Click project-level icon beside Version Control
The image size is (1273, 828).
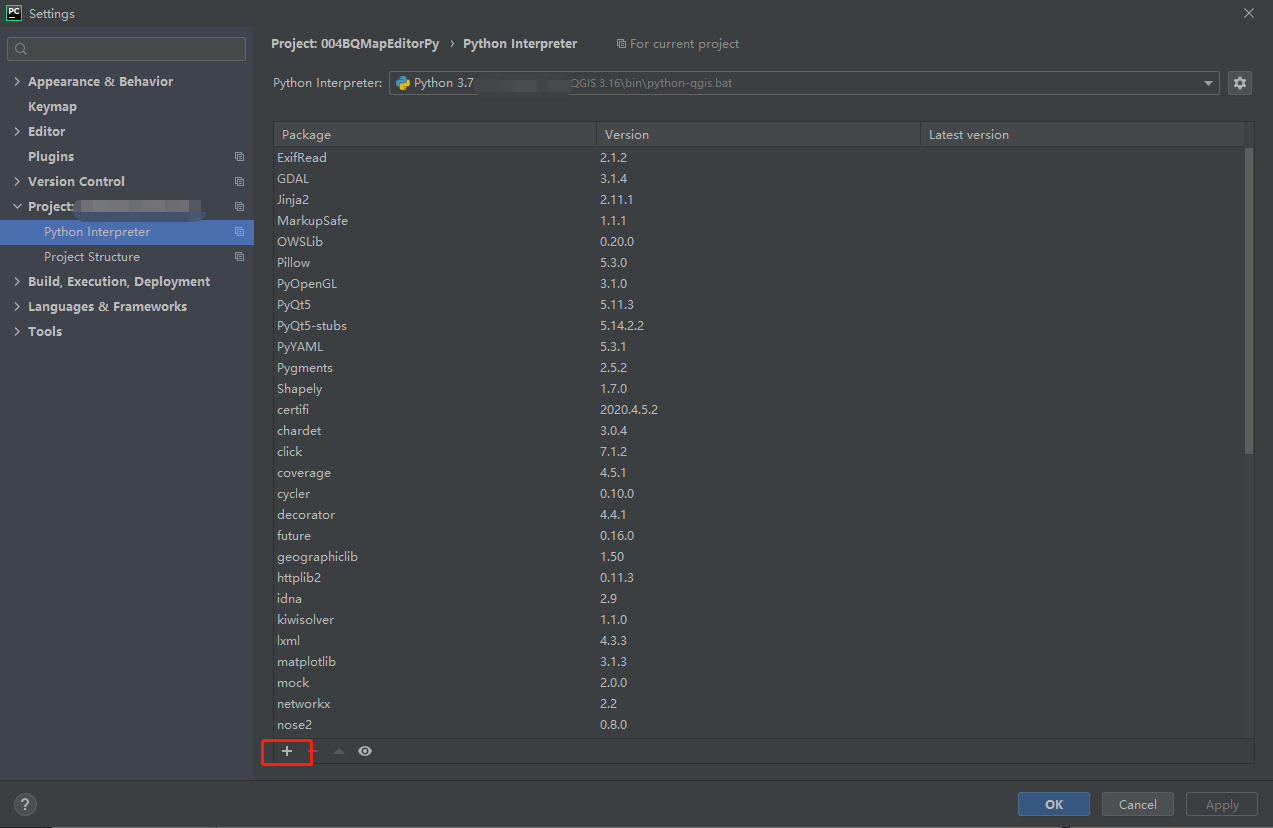tap(239, 182)
